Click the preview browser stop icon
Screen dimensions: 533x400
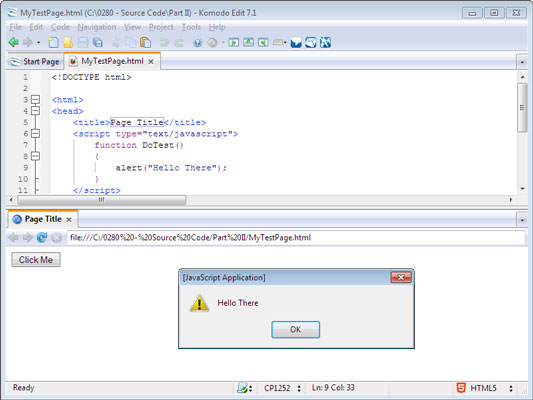tap(57, 238)
